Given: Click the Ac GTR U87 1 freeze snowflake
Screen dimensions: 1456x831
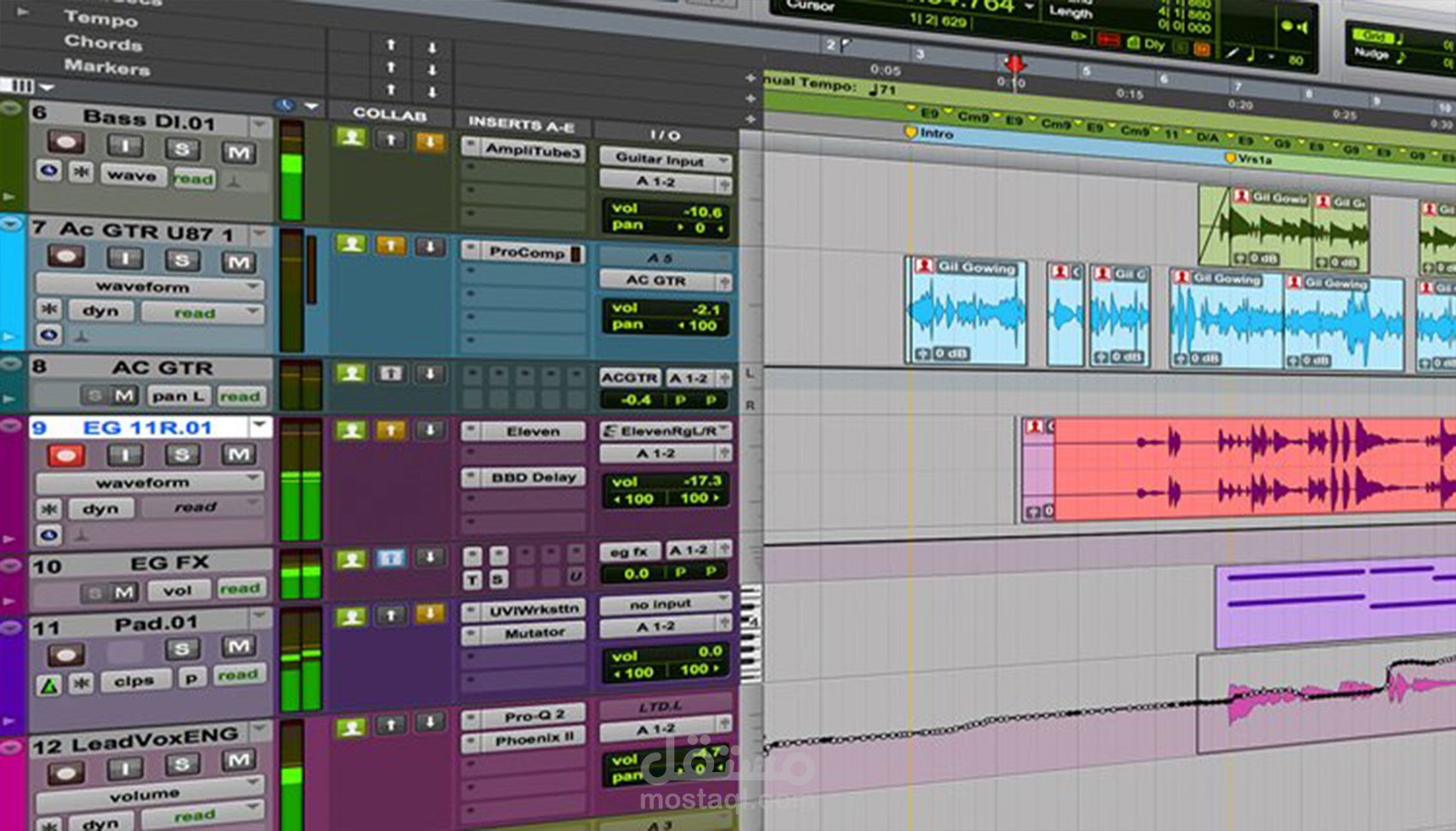Looking at the screenshot, I should tap(48, 308).
